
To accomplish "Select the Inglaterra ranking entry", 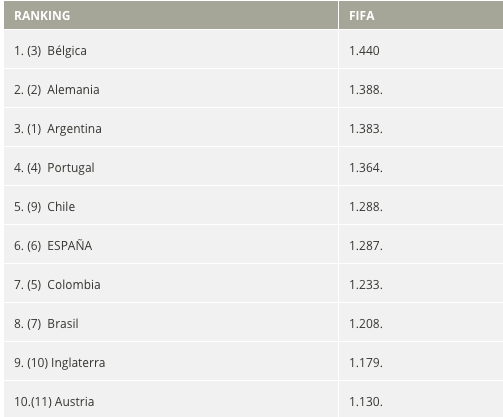I will coord(171,361).
